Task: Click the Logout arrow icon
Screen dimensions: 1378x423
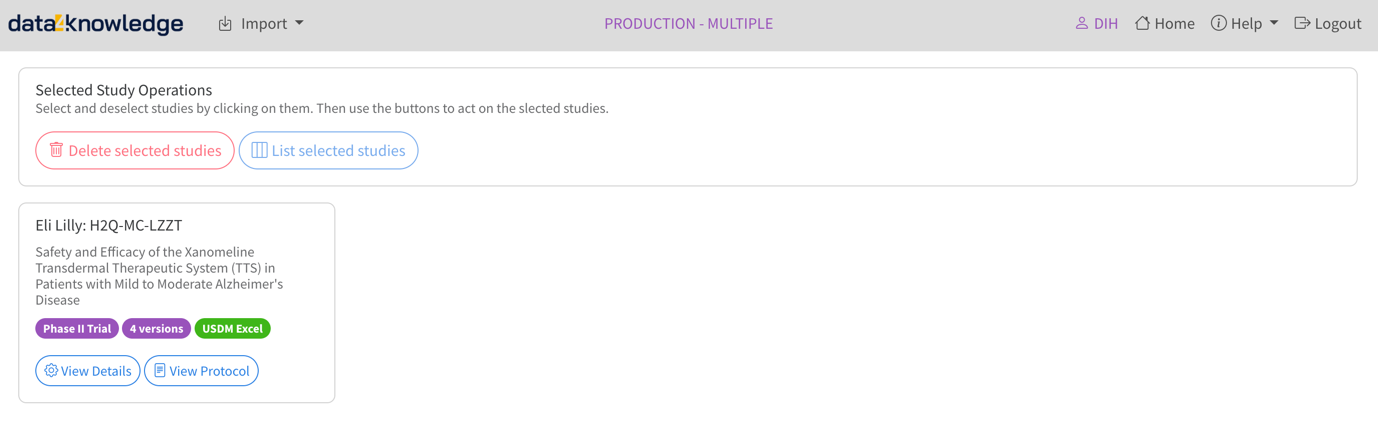Action: pos(1301,23)
